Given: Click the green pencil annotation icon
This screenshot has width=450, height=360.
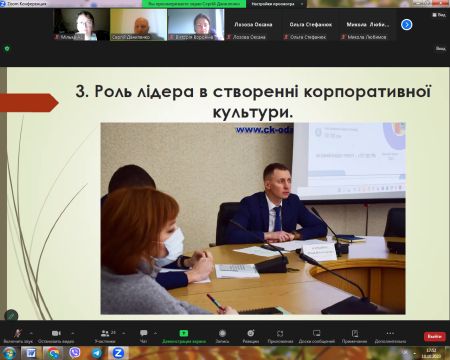Looking at the screenshot, I should (11, 315).
